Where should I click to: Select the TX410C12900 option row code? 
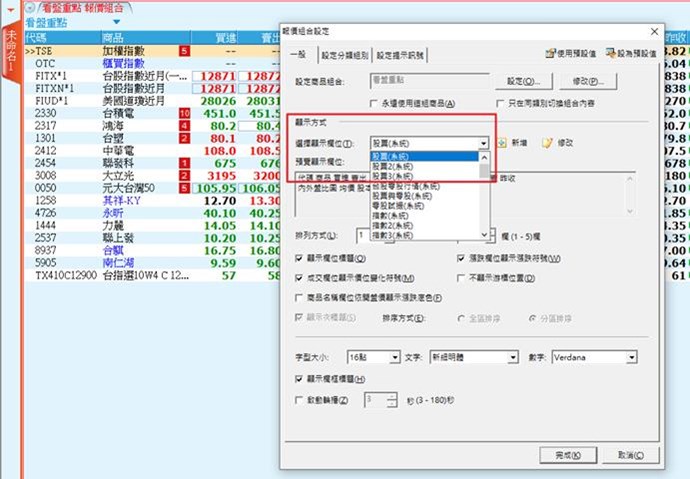pyautogui.click(x=66, y=276)
